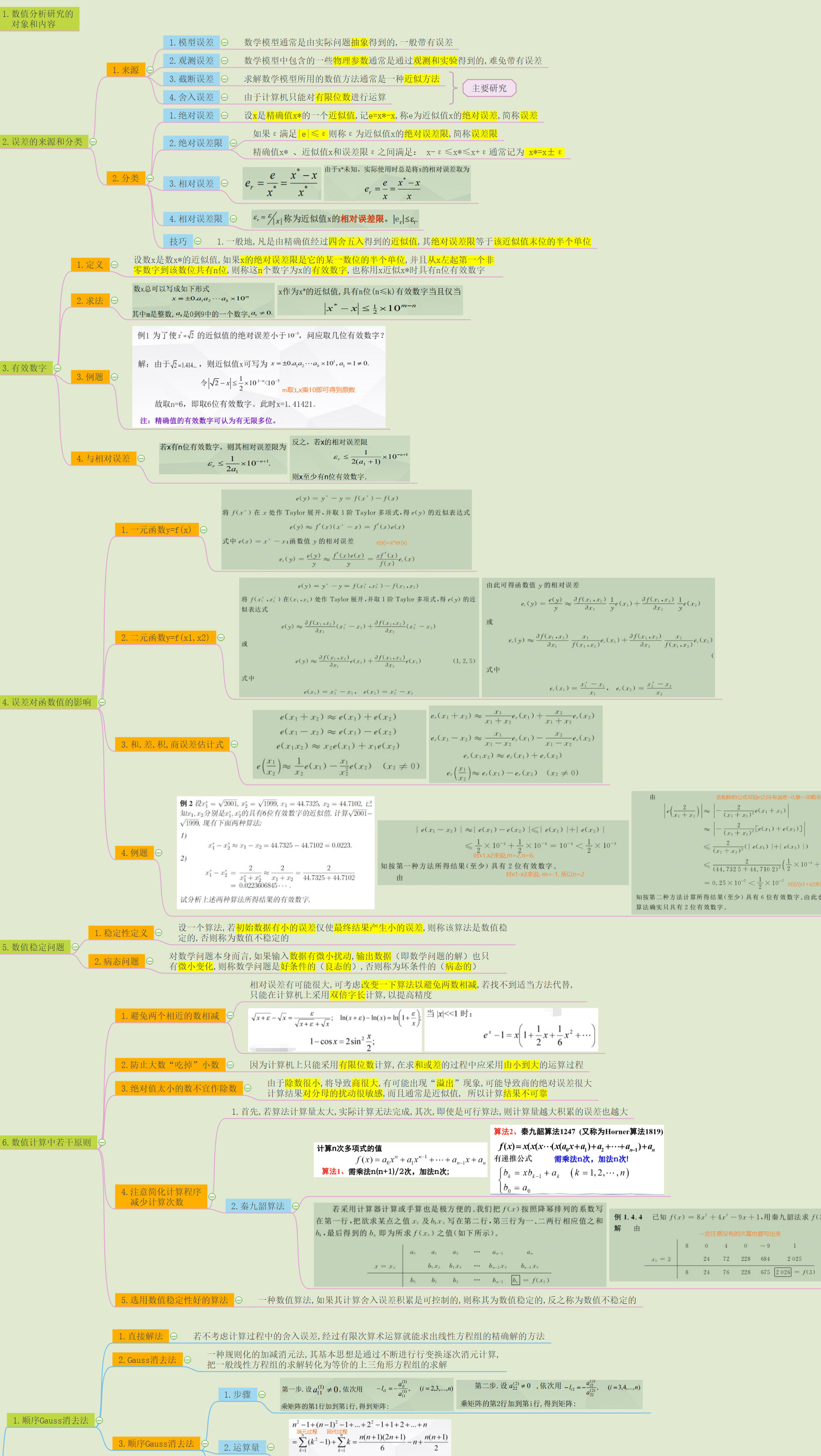Viewport: 821px width, 1456px height.
Task: Collapse toggle beside '3. 有效数字'
Action: (x=57, y=368)
